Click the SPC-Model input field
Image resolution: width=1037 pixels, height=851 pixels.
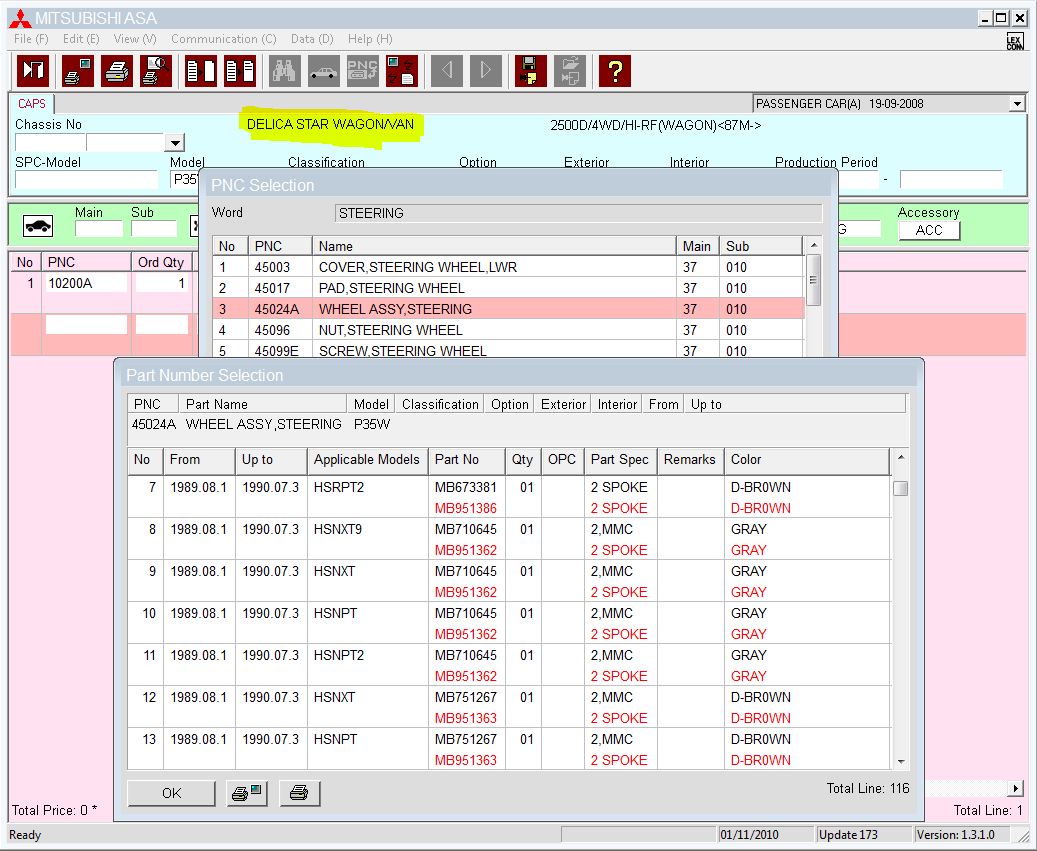click(x=86, y=180)
